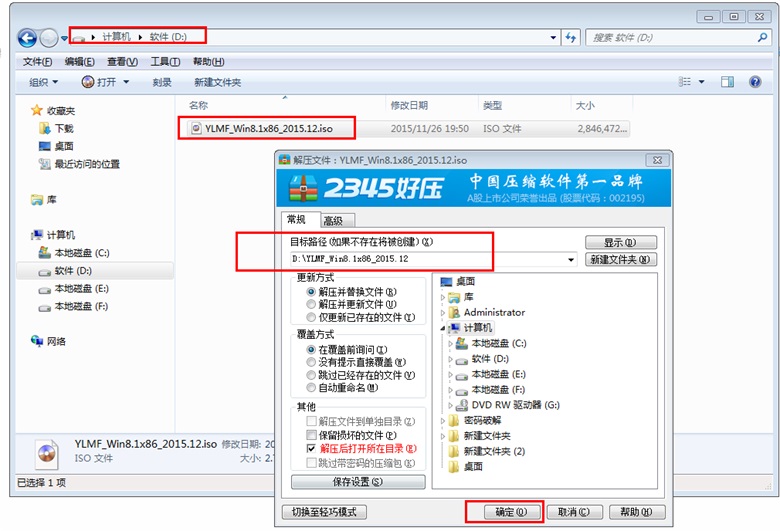
Task: Select the YLMF_Win8.1x86_2015.12.iso file icon
Action: coord(196,128)
